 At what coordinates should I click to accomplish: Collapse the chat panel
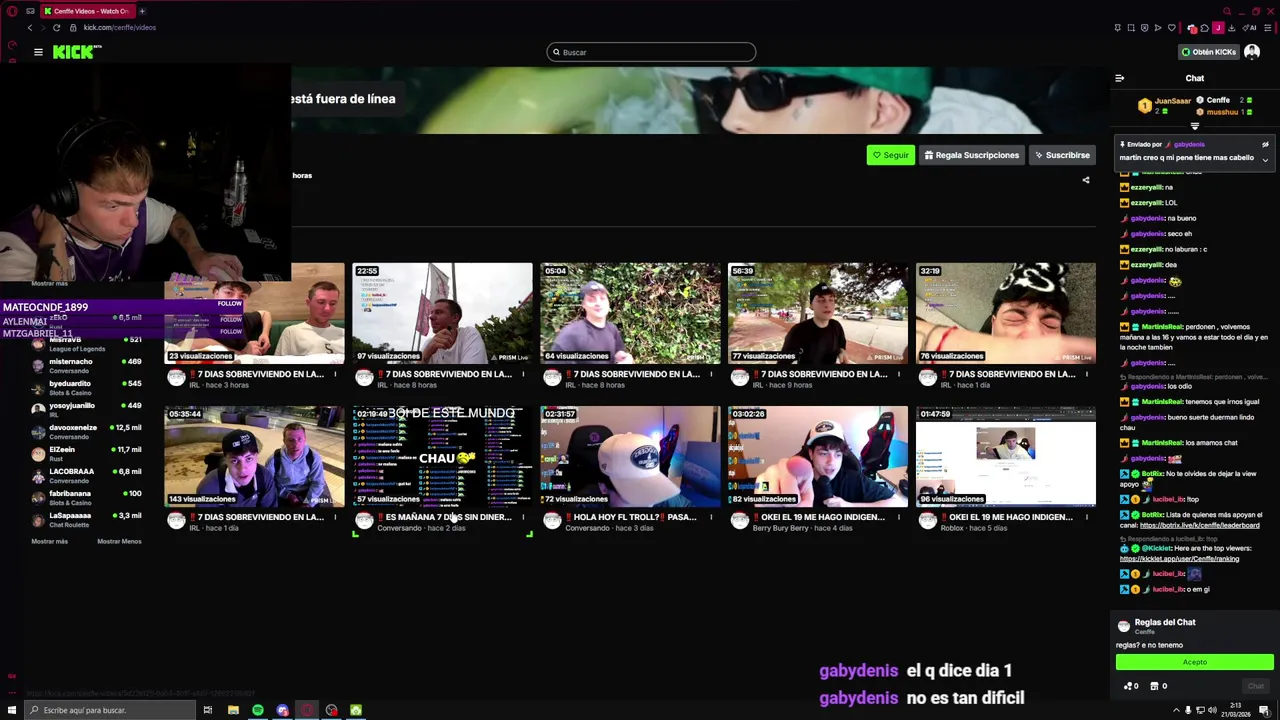(x=1119, y=78)
